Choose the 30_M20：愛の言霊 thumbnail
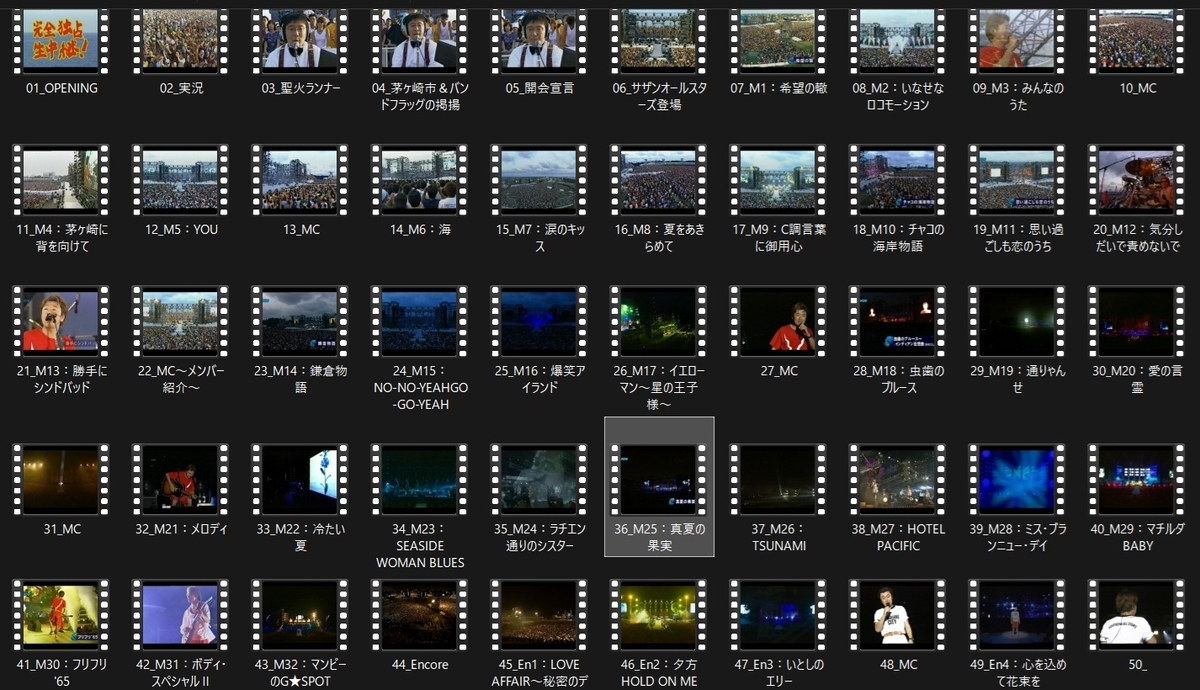 [1138, 321]
